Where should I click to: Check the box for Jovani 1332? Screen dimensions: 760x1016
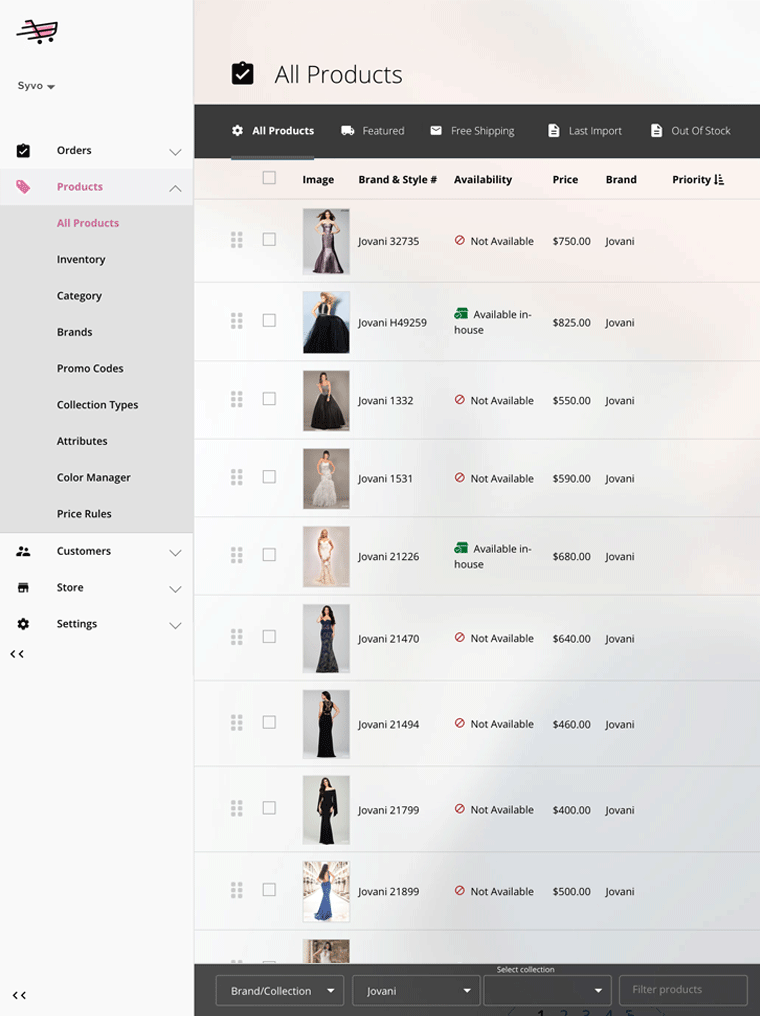click(x=269, y=398)
